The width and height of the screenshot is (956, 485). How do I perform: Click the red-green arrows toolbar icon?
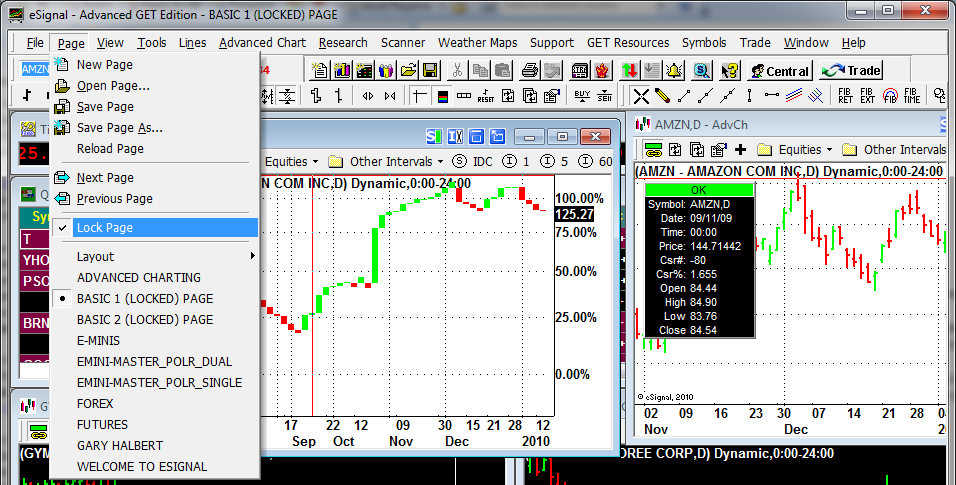point(630,70)
